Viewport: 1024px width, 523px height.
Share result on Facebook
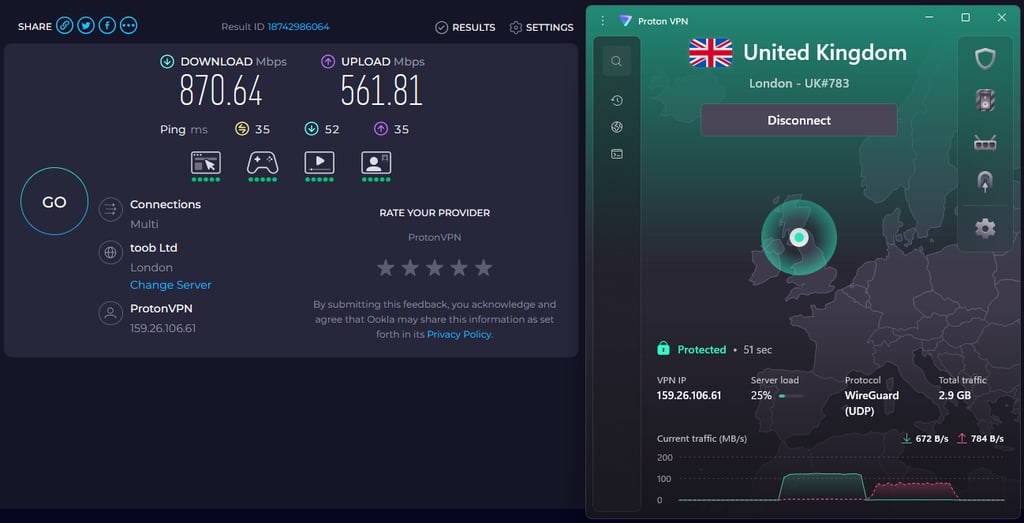pos(107,26)
